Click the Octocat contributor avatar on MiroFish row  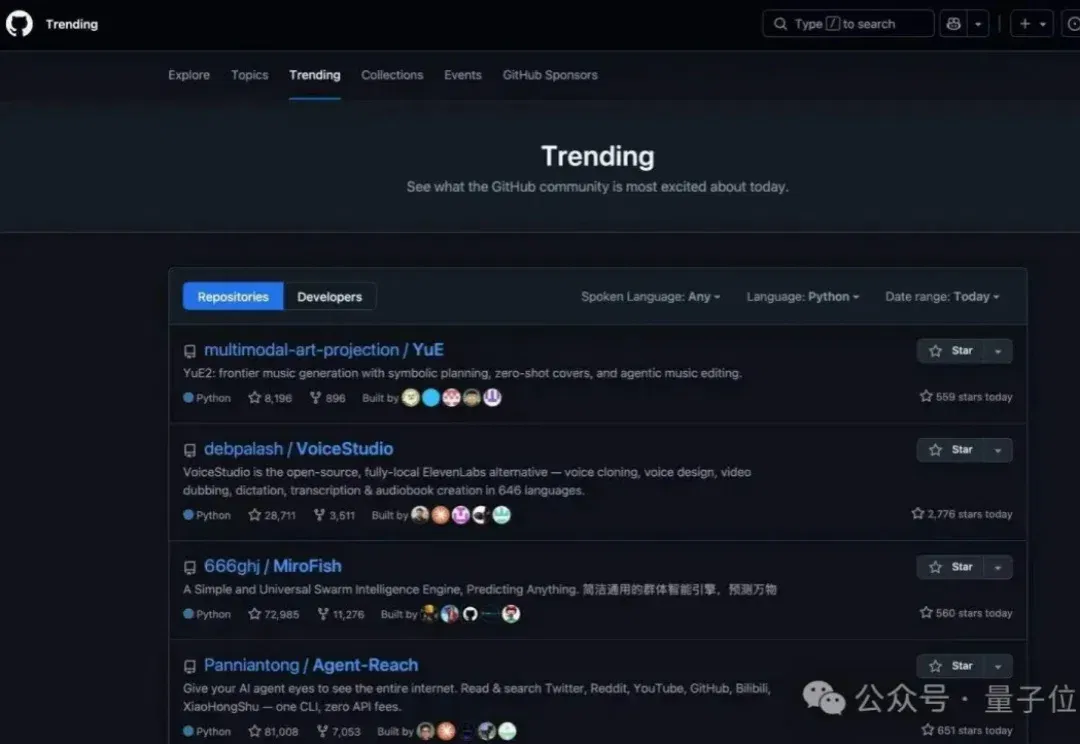(x=470, y=614)
